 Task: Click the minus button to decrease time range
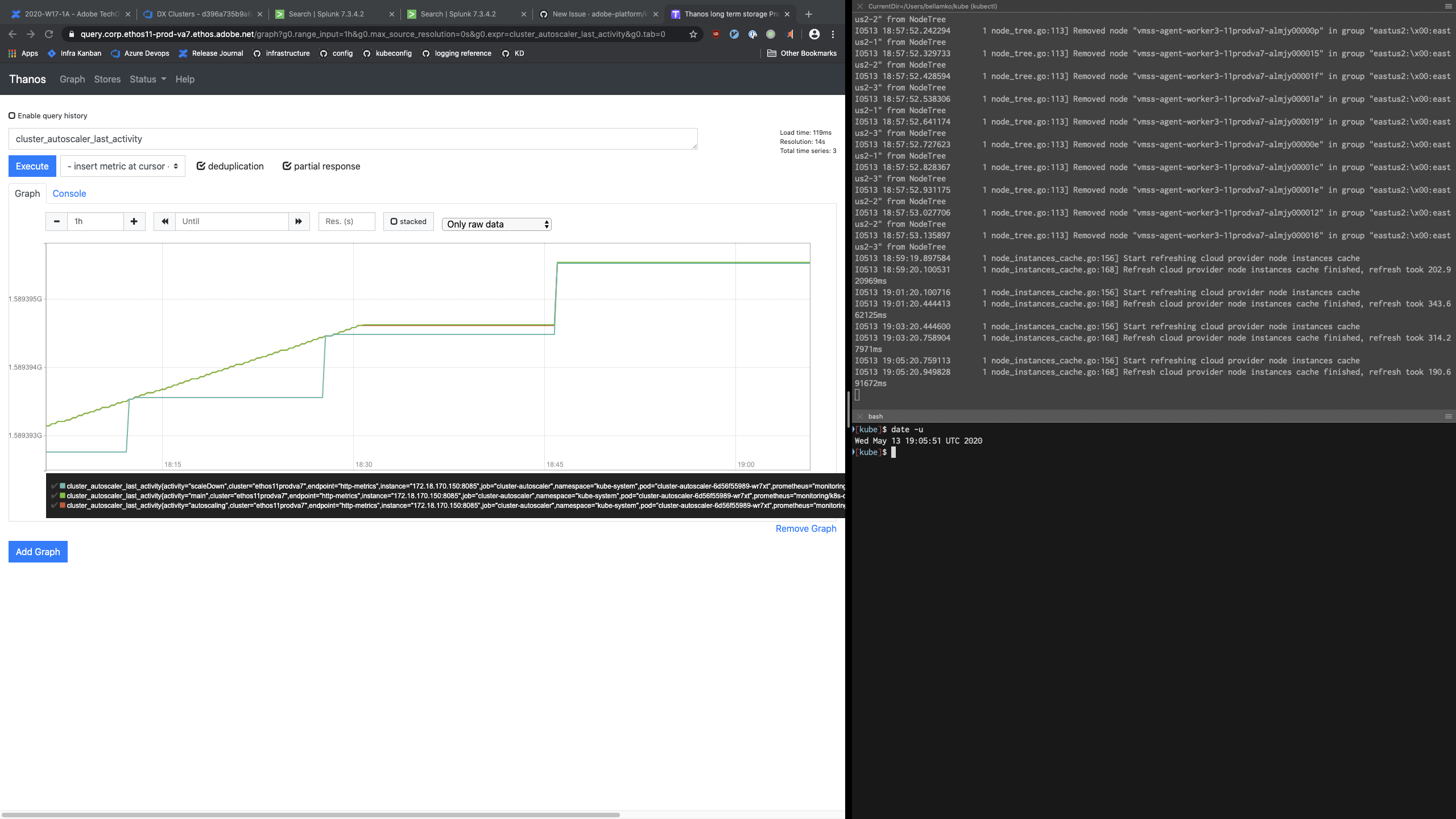[x=56, y=221]
